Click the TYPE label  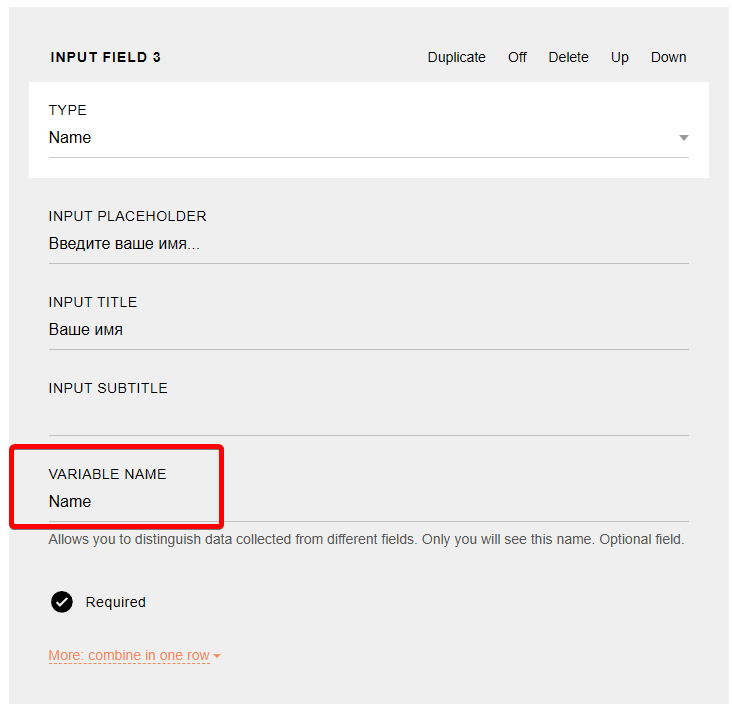[68, 110]
